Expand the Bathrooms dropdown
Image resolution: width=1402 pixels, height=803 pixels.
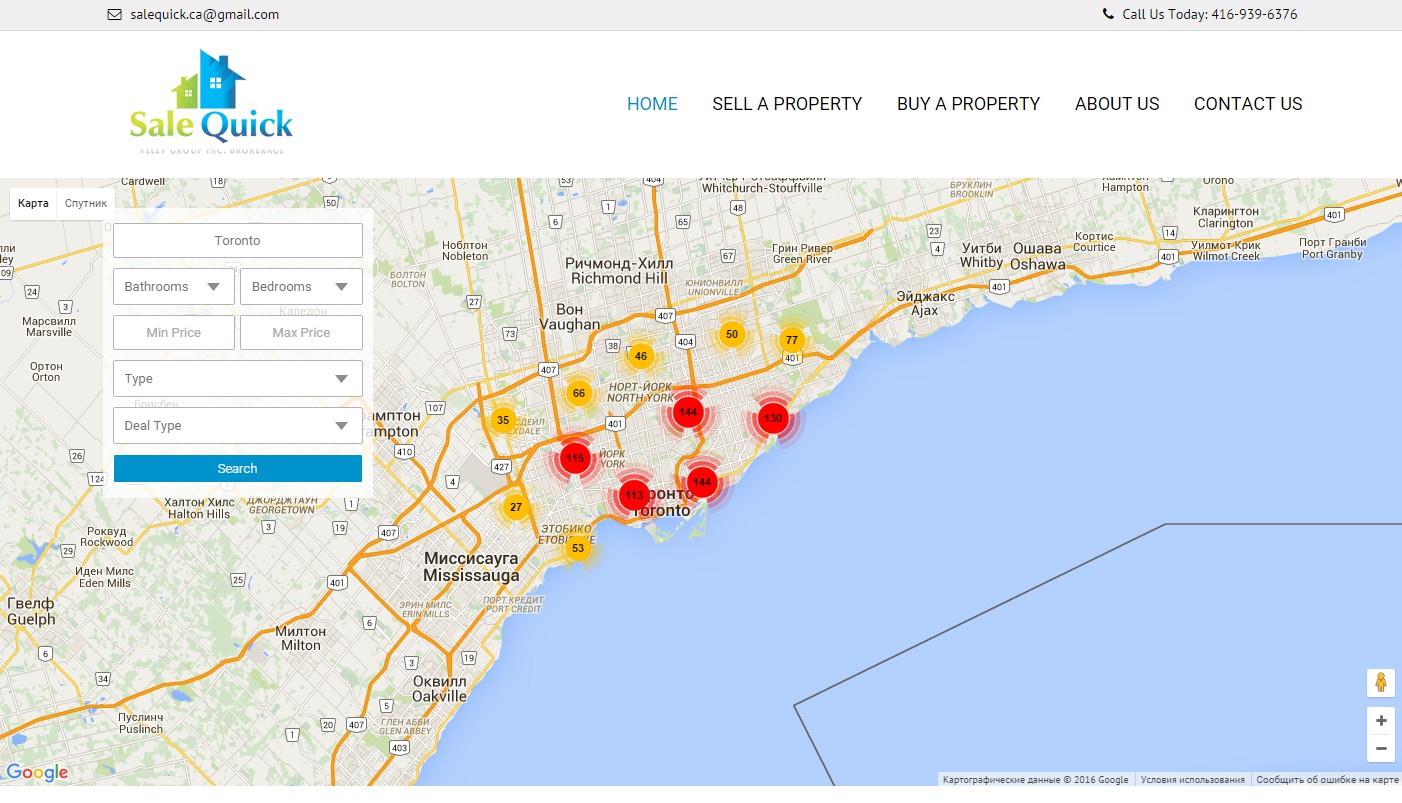[x=174, y=287]
